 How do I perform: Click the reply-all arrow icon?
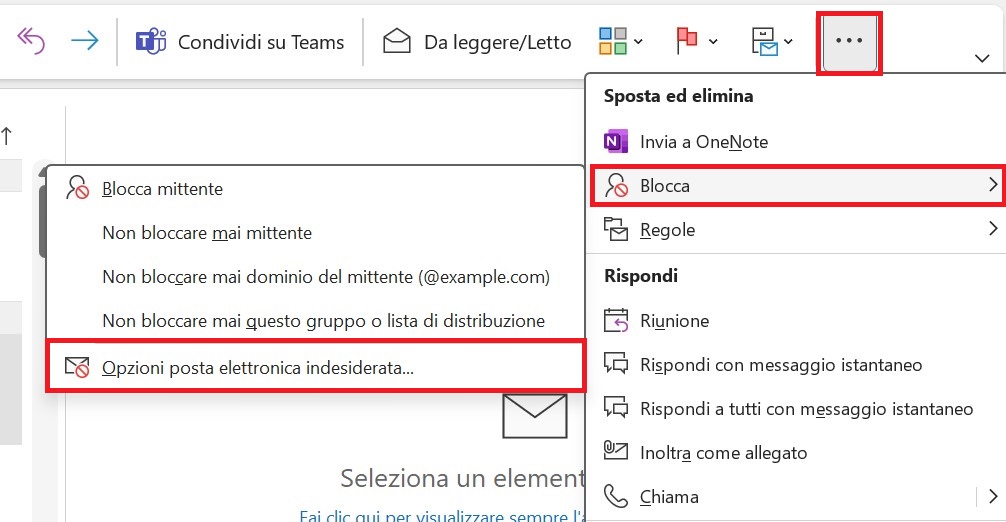31,42
